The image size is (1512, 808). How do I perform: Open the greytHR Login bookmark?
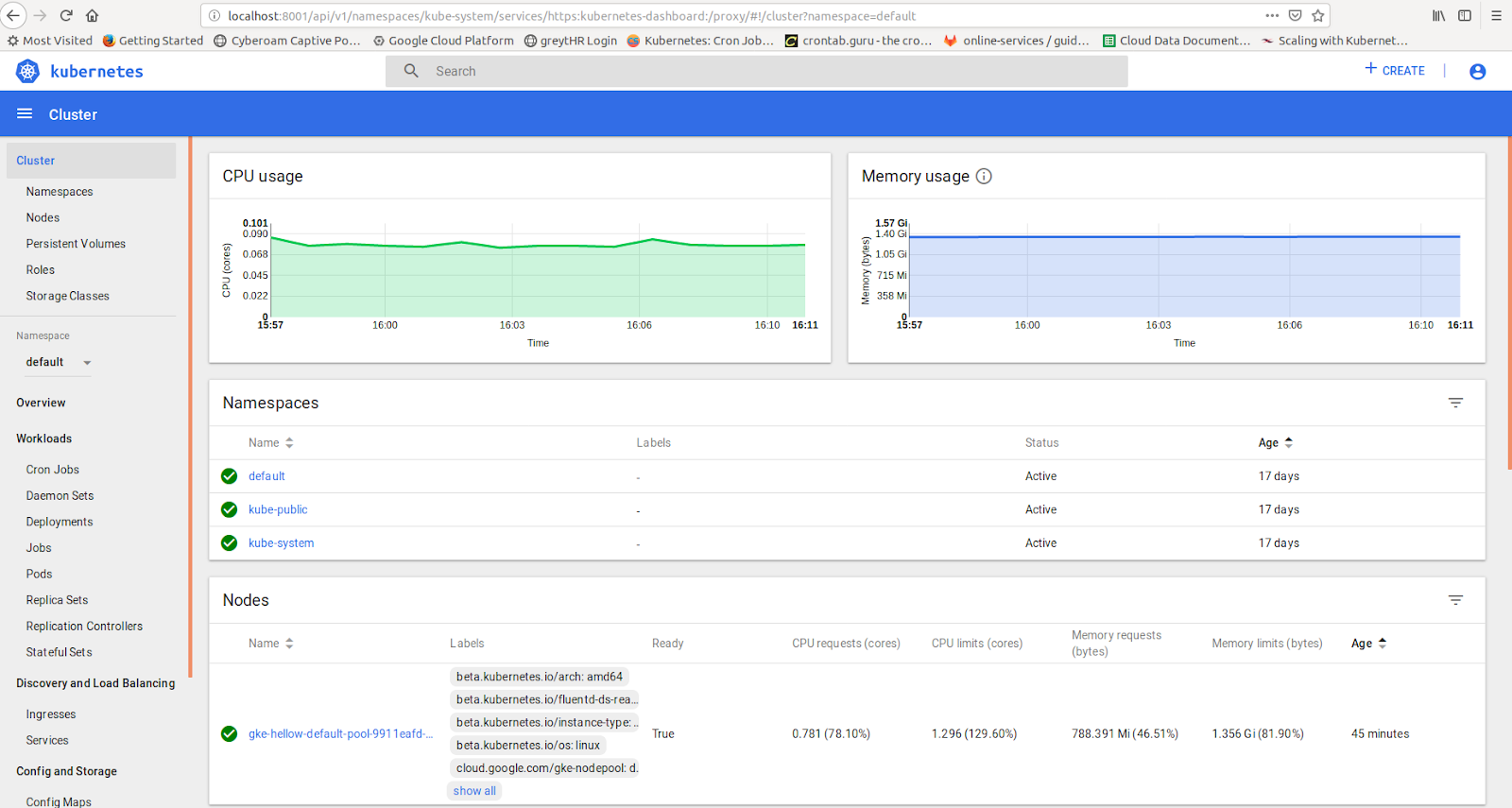pyautogui.click(x=571, y=41)
